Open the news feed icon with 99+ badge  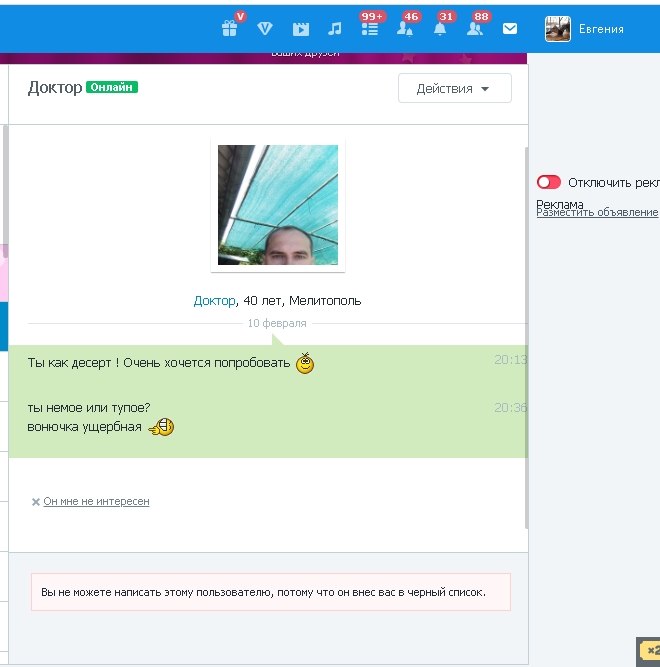point(370,29)
